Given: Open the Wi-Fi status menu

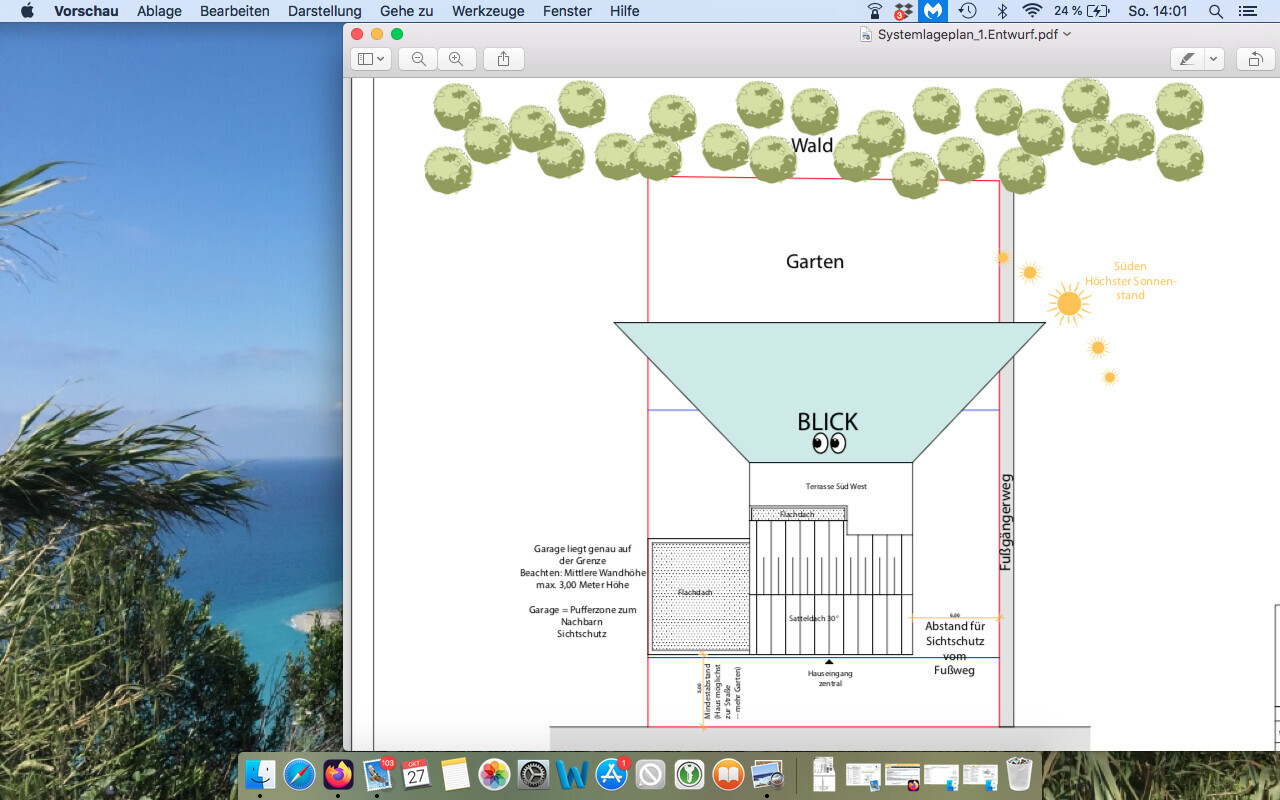Looking at the screenshot, I should 1032,11.
